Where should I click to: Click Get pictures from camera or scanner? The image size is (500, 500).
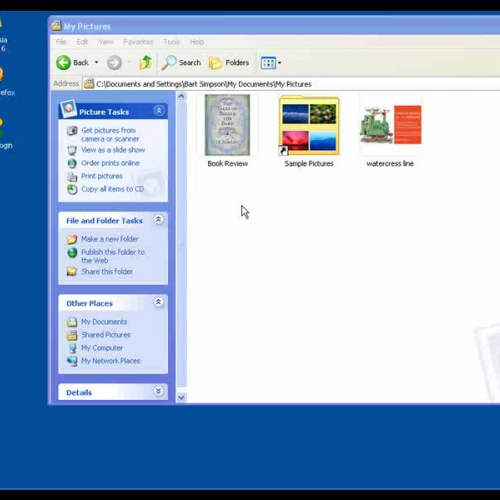point(110,134)
